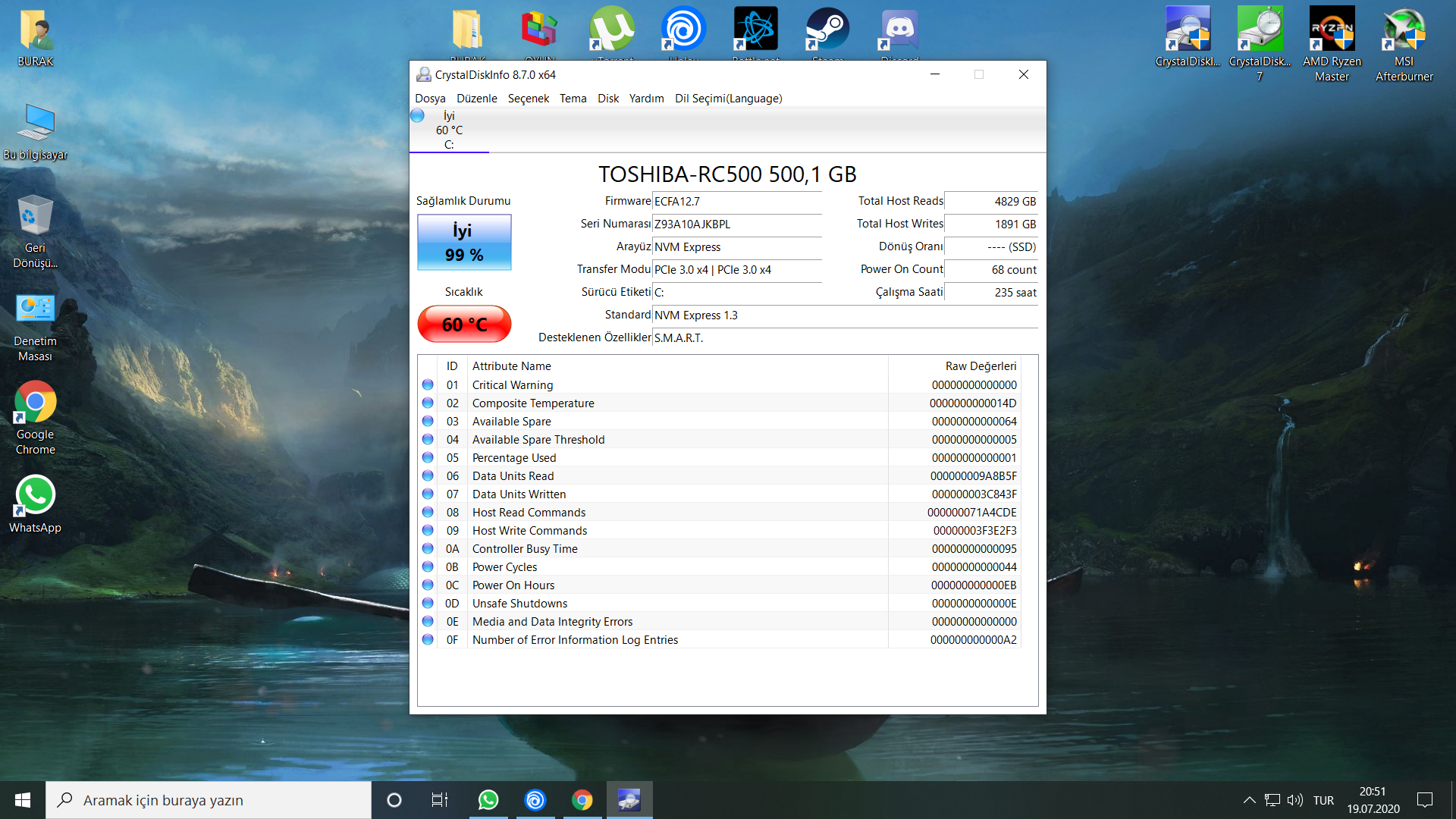1456x819 pixels.
Task: Select the C: drive tab showing İyi
Action: [x=449, y=130]
